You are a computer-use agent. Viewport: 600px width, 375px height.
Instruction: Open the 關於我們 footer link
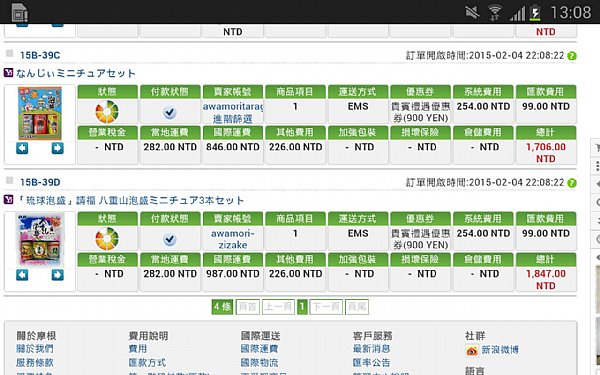point(35,349)
